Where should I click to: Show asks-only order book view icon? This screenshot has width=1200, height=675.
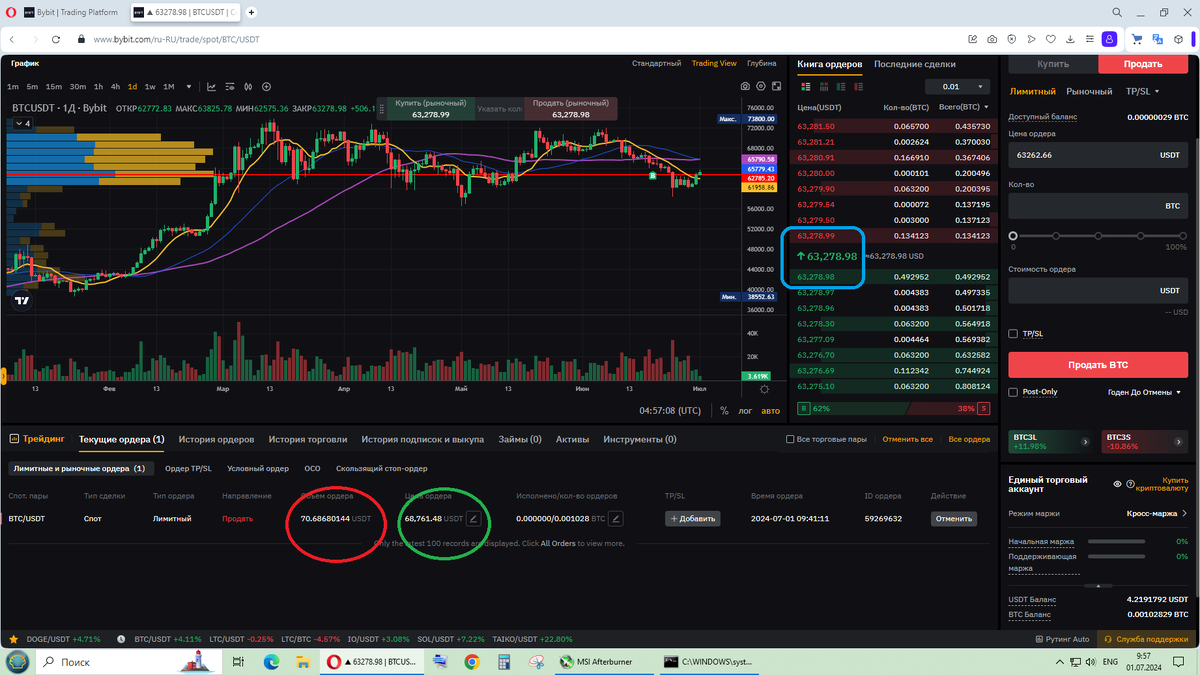[x=859, y=87]
